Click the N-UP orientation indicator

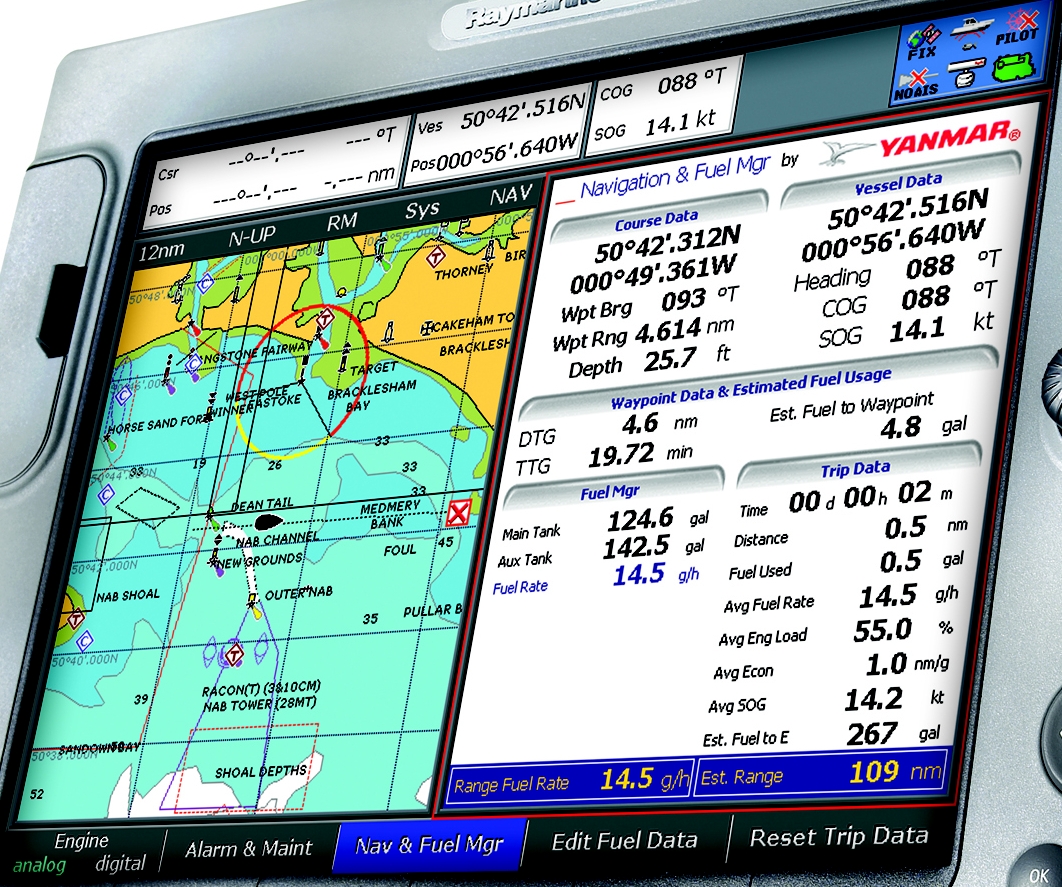click(x=252, y=237)
